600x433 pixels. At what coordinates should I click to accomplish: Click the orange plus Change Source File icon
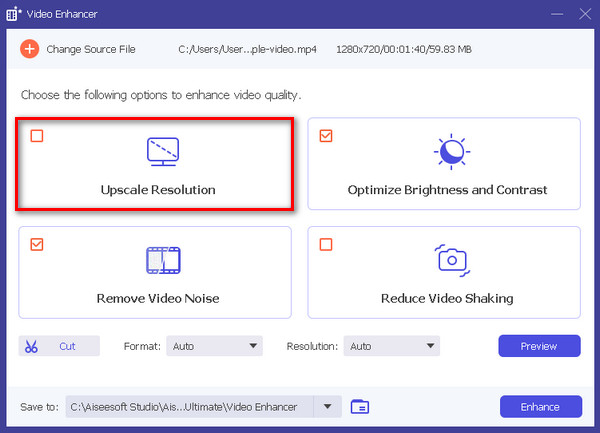coord(29,49)
